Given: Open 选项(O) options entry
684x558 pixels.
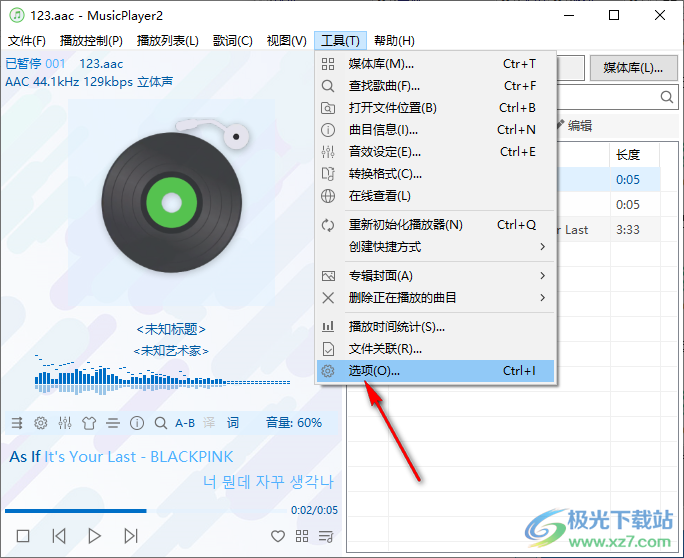Looking at the screenshot, I should point(435,371).
